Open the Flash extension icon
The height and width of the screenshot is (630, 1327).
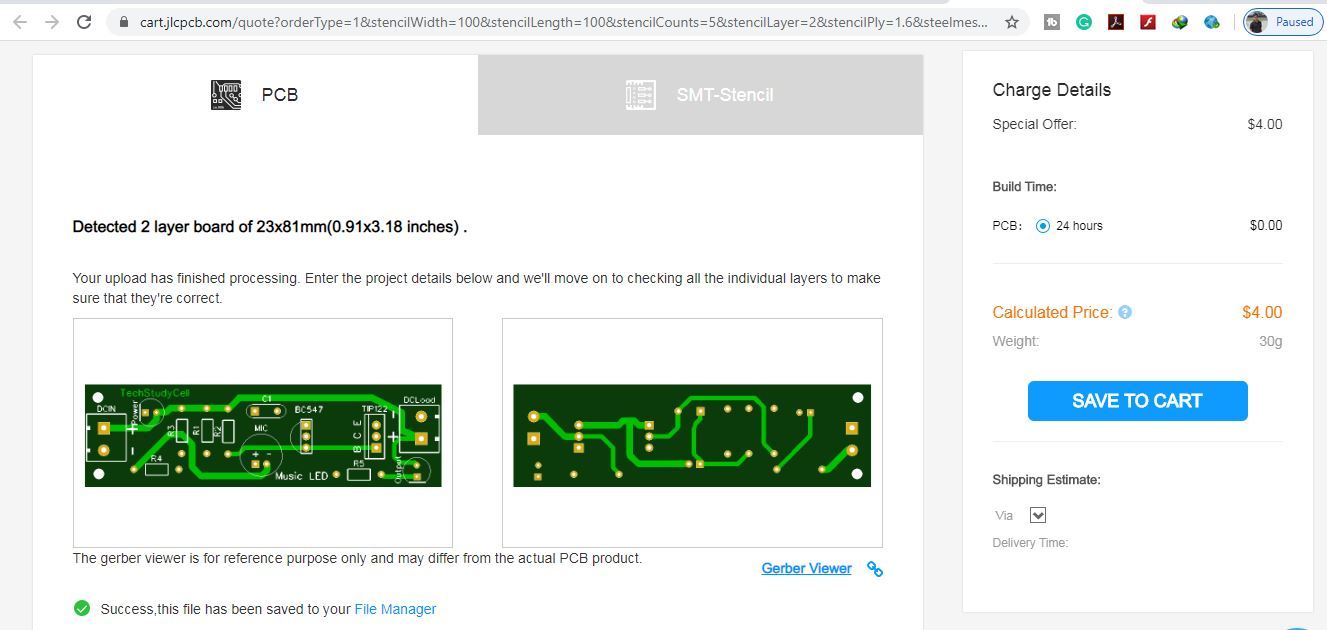[x=1148, y=21]
